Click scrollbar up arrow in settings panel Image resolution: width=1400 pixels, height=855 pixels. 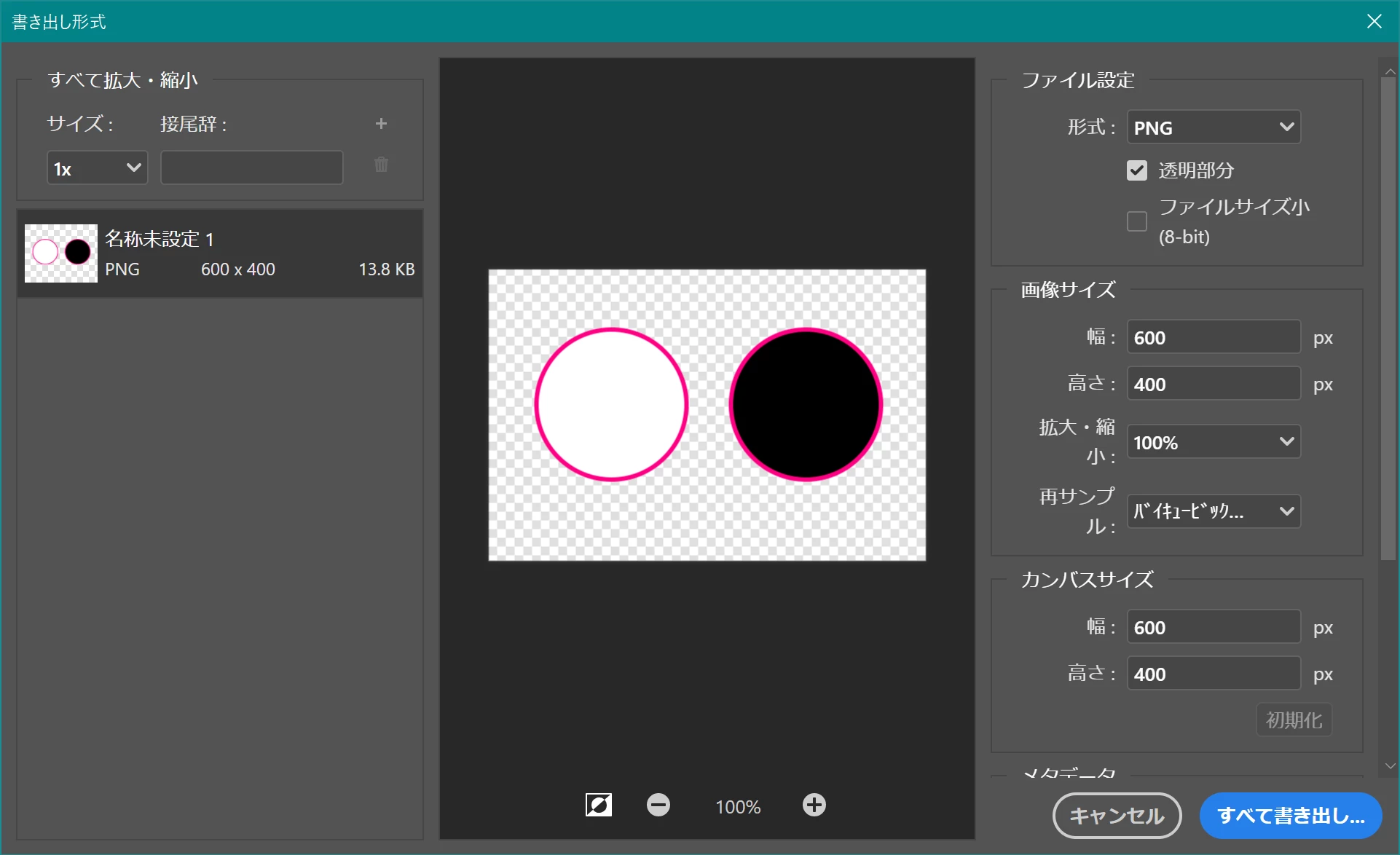[1390, 71]
